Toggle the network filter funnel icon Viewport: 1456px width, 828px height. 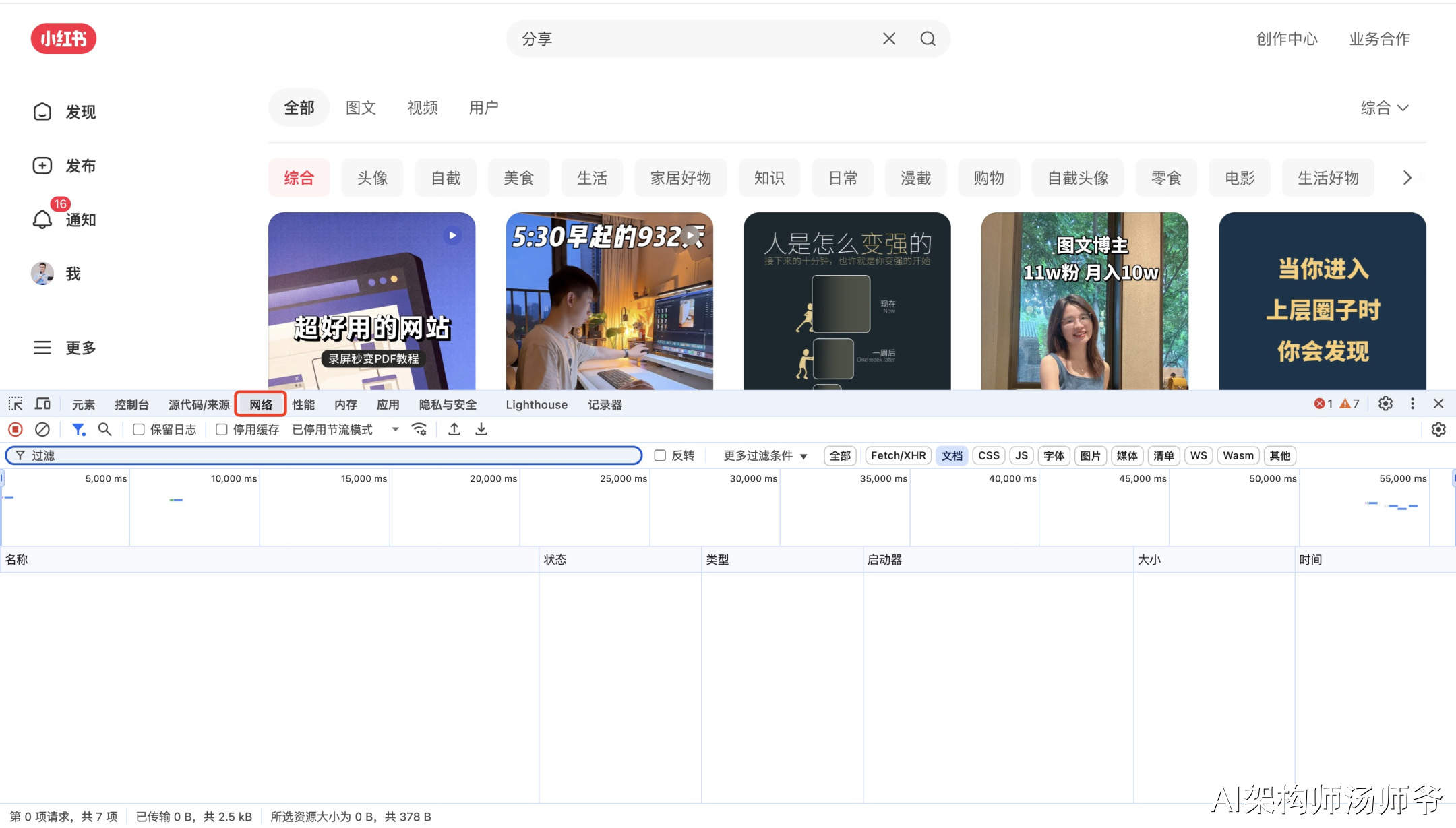pos(78,429)
